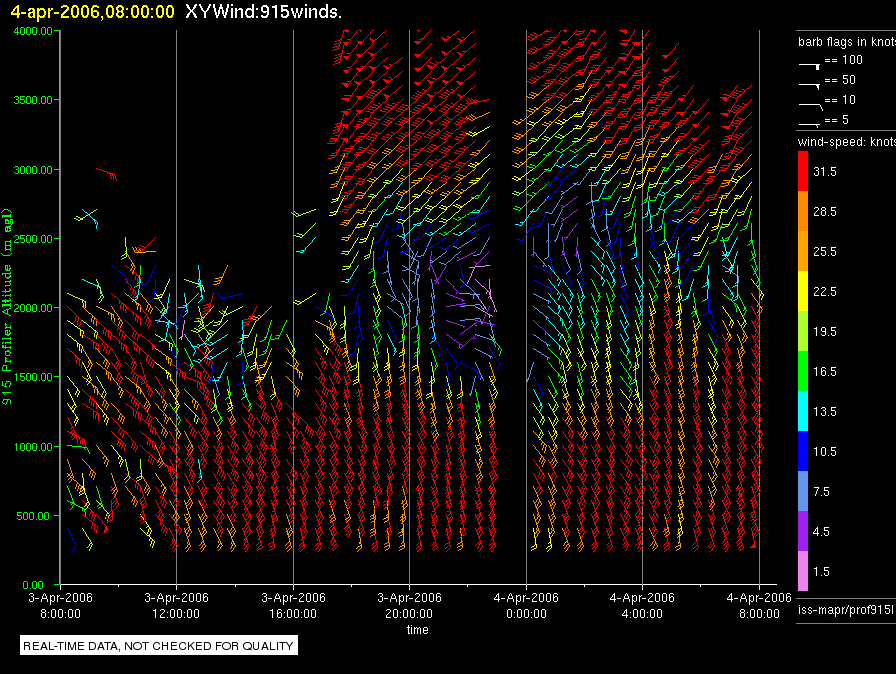Click the 3-Apr-2006 16:00:00 time tick label

293,605
